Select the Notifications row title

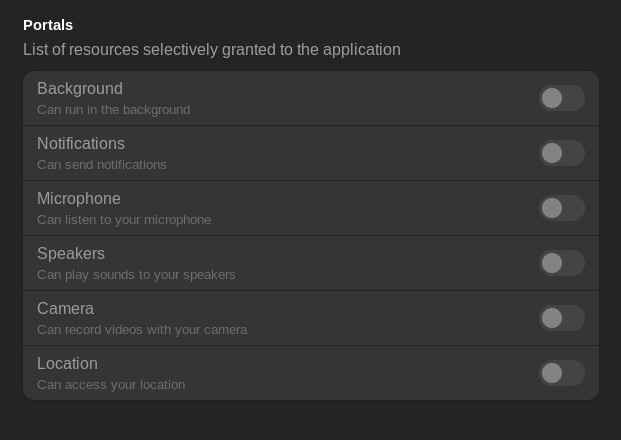(81, 143)
